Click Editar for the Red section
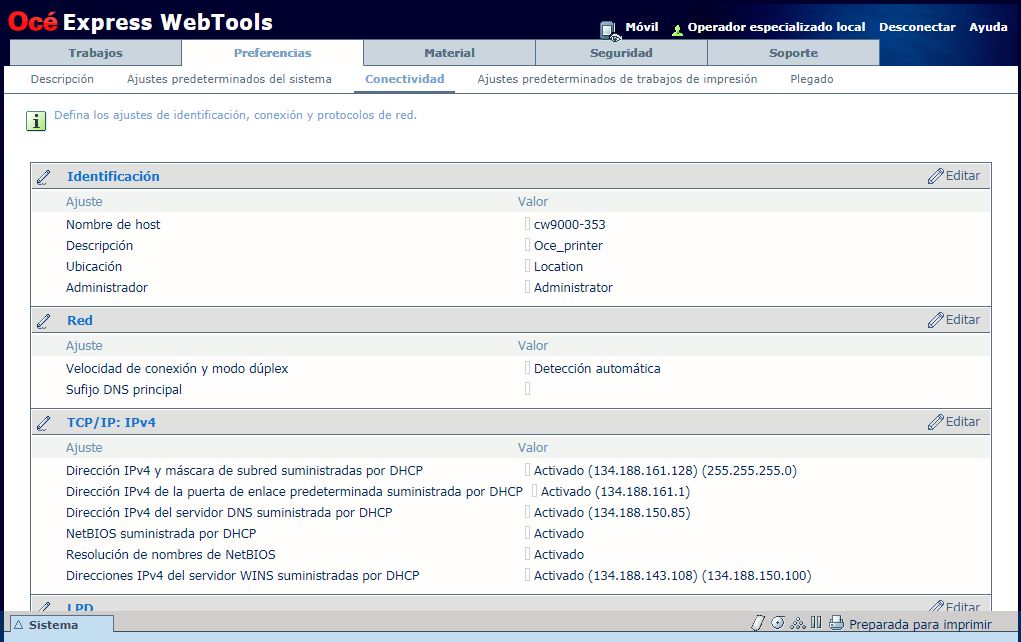Viewport: 1021px width, 642px height. [x=954, y=320]
